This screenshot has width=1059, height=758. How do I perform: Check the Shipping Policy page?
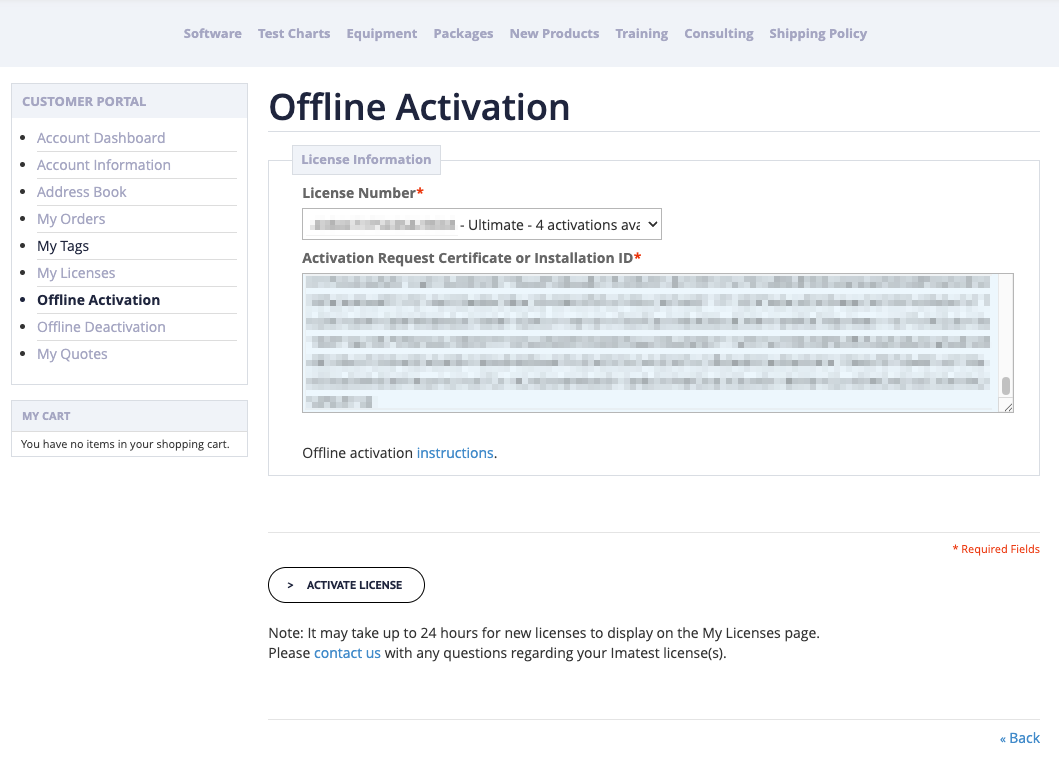pos(818,33)
